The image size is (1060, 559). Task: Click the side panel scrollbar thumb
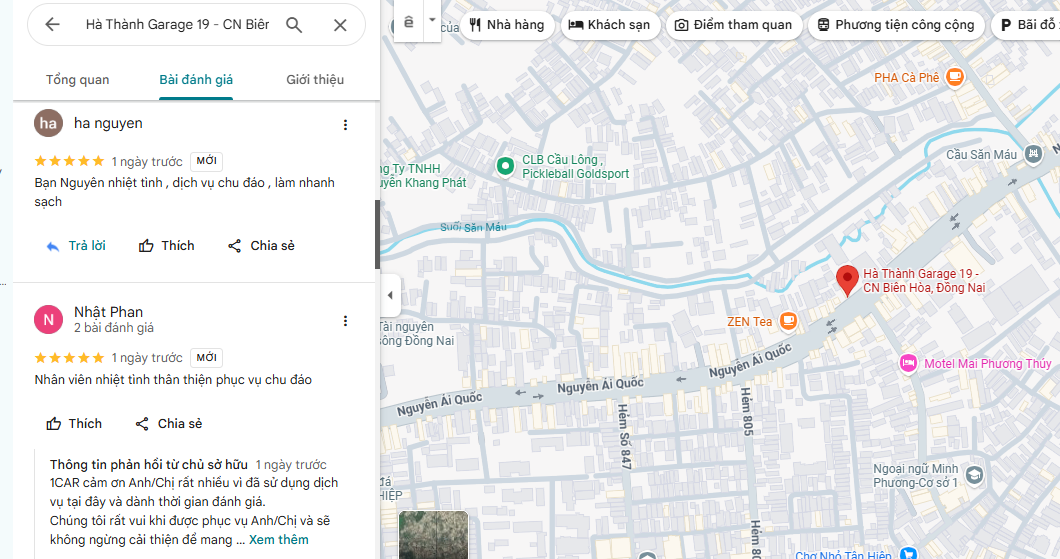click(377, 235)
